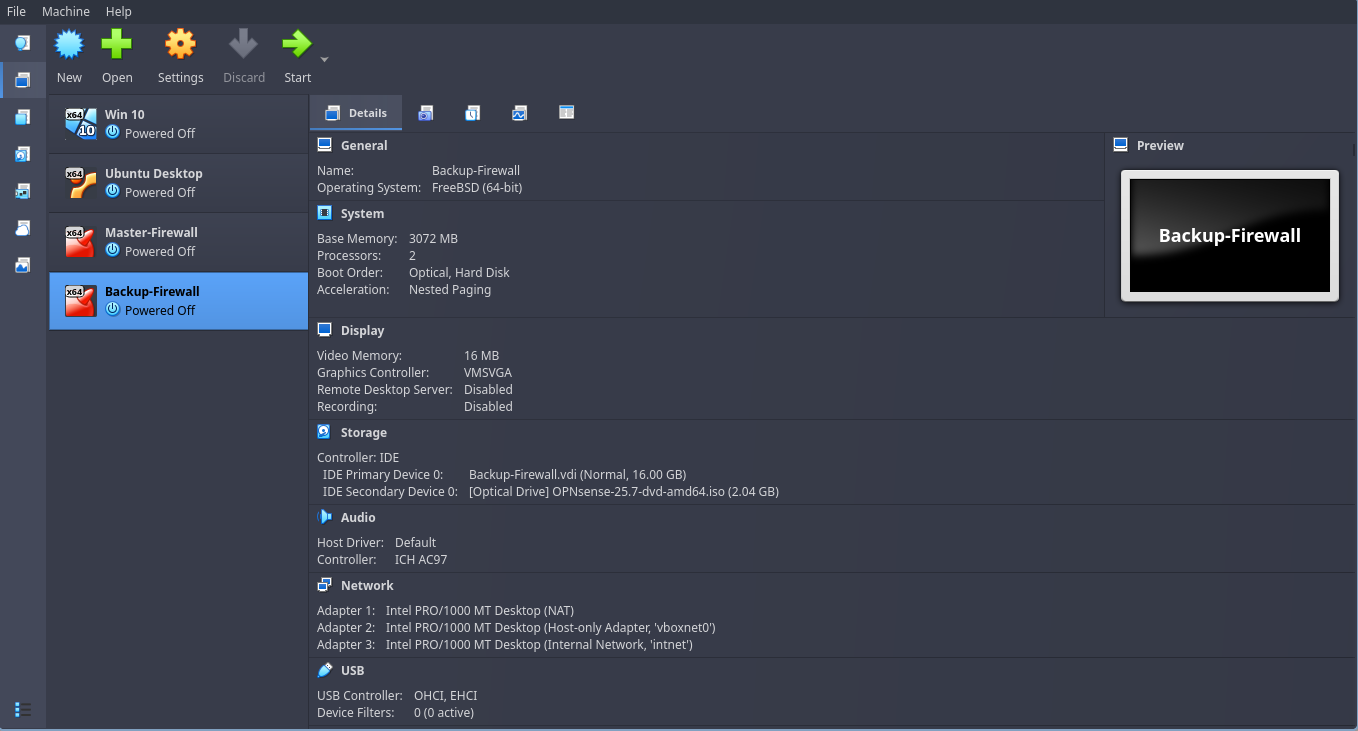Viewport: 1358px width, 731px height.
Task: Open the Media tool in left sidebar
Action: 22,154
